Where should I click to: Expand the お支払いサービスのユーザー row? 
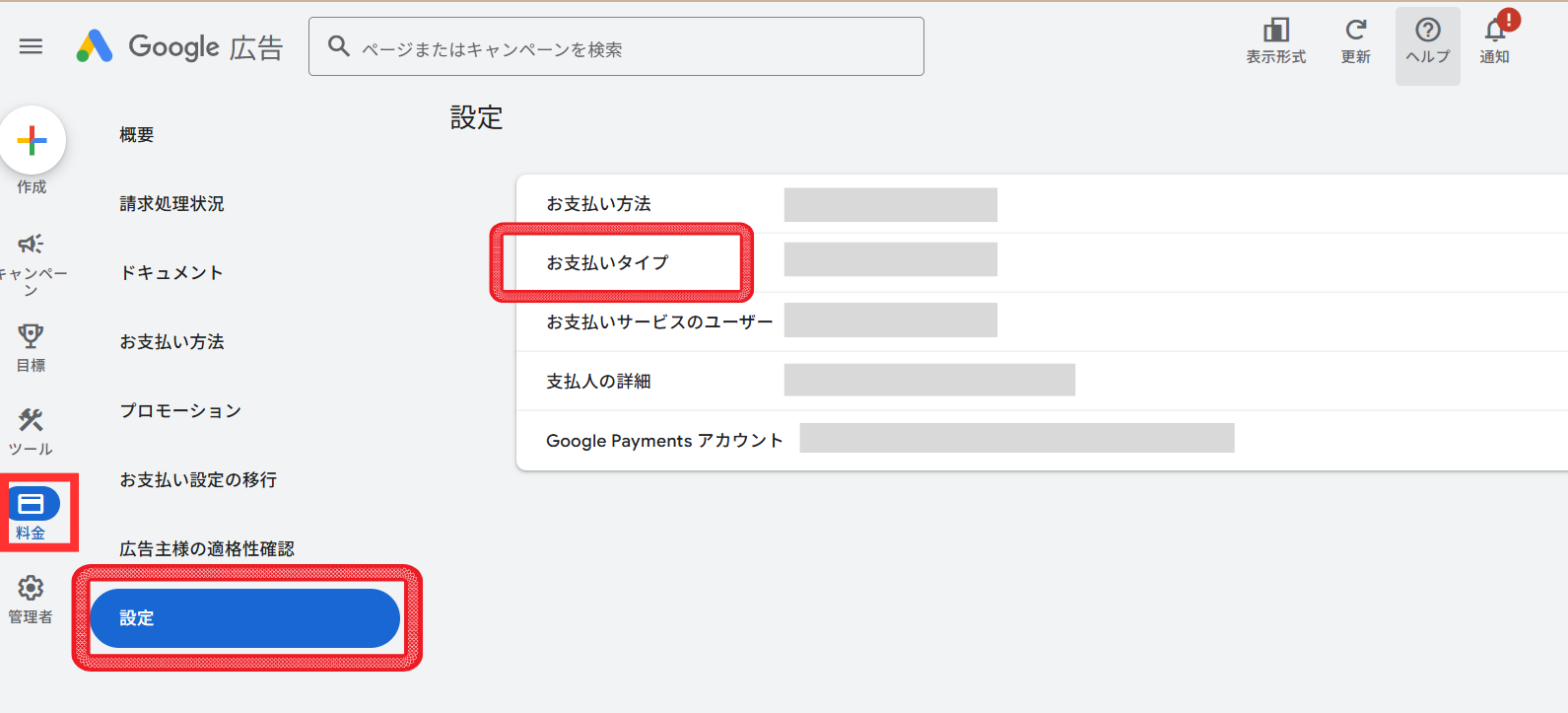pyautogui.click(x=1042, y=321)
